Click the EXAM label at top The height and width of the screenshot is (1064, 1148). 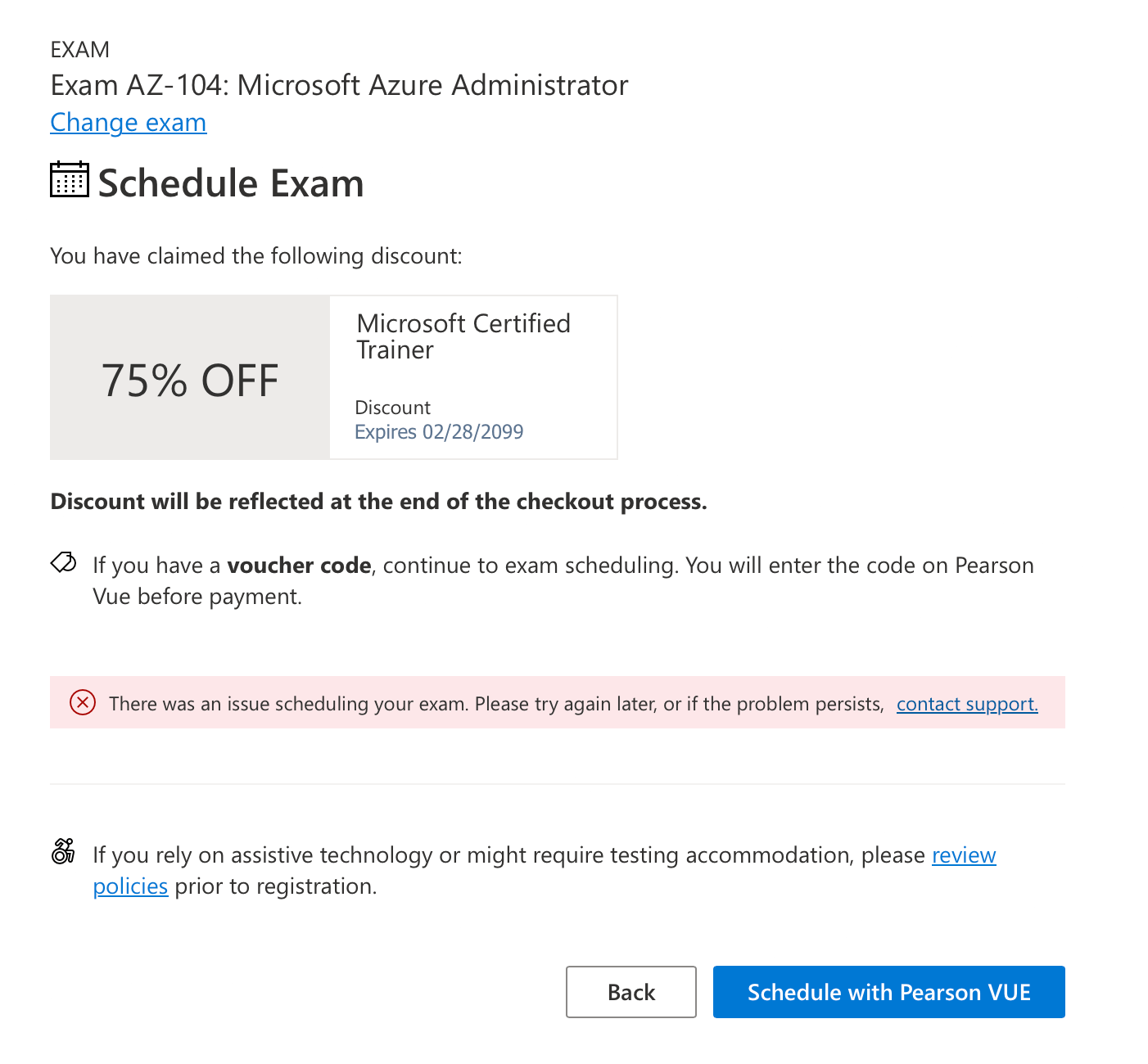click(80, 50)
